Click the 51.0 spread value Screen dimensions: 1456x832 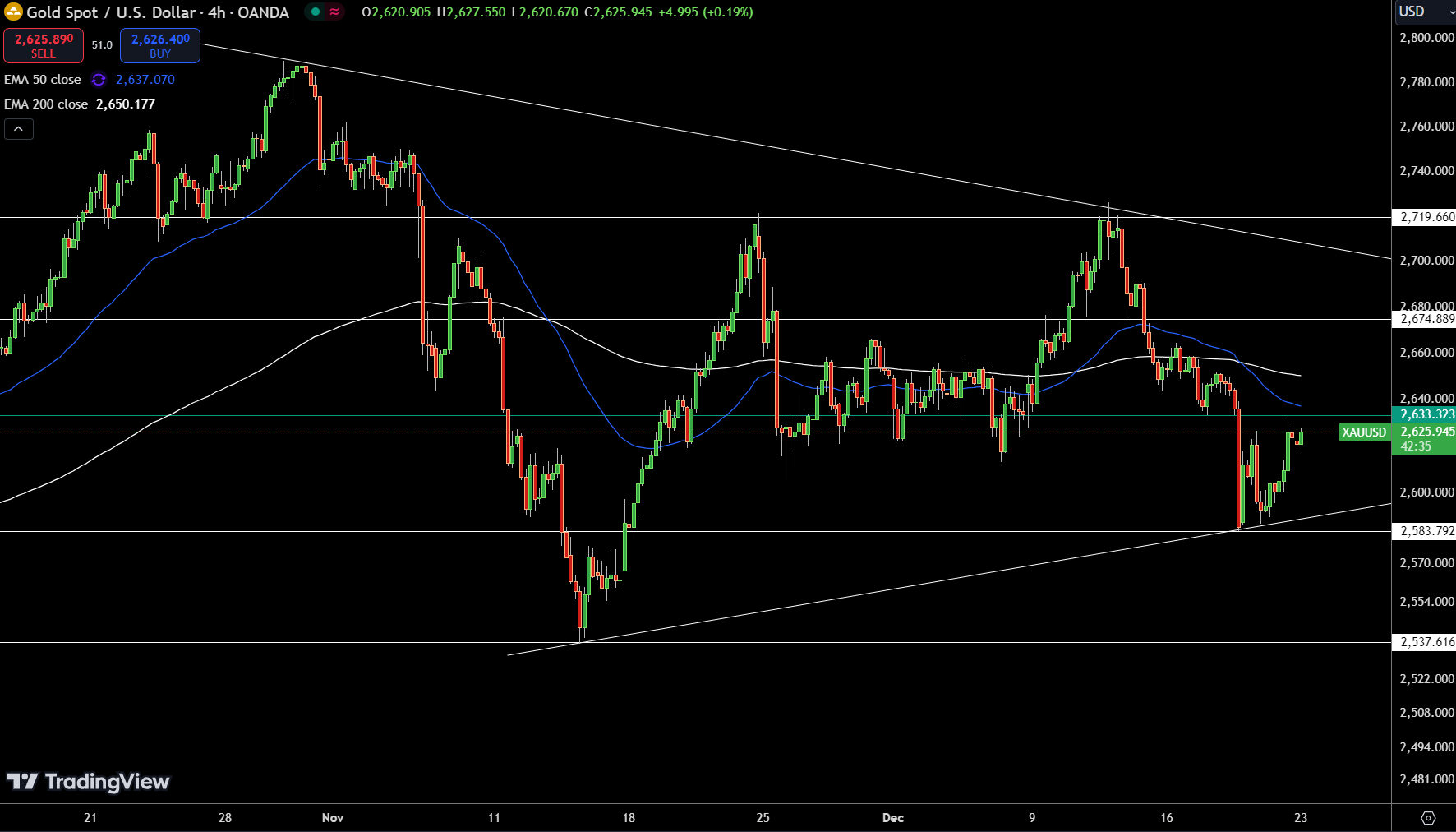[x=102, y=45]
